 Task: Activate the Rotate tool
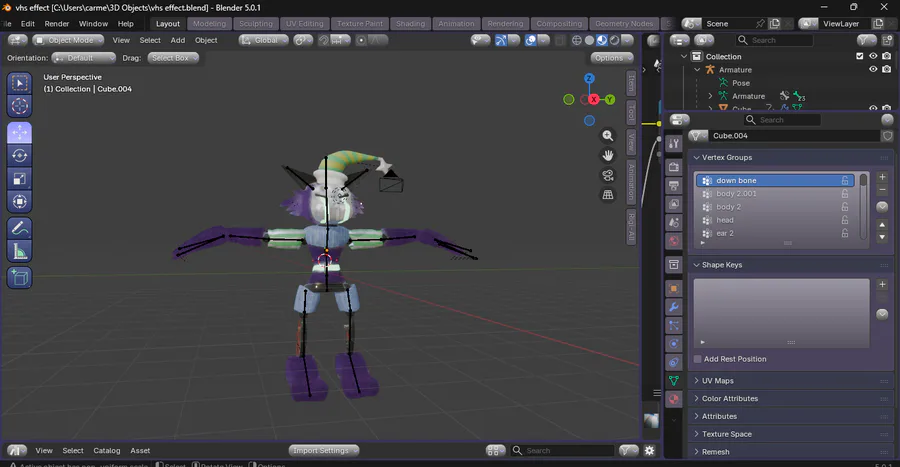coord(20,155)
